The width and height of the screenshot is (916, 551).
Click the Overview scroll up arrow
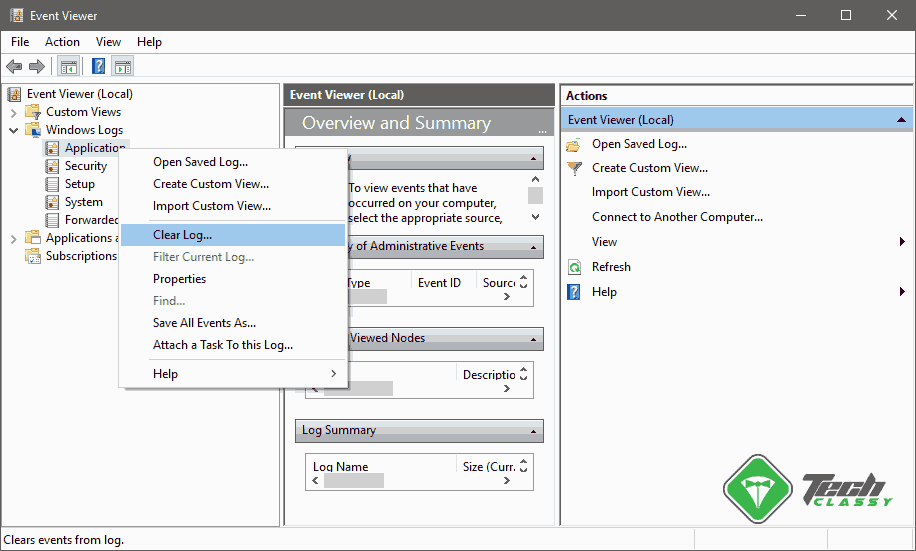tap(535, 179)
